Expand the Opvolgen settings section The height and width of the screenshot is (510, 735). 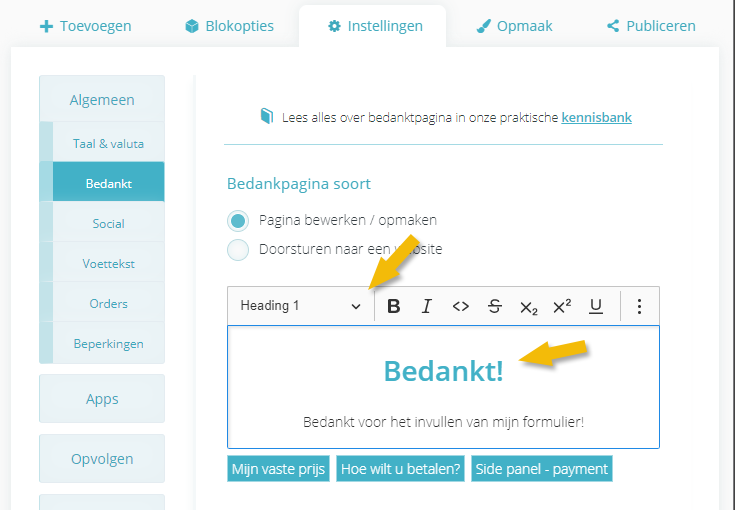[102, 458]
